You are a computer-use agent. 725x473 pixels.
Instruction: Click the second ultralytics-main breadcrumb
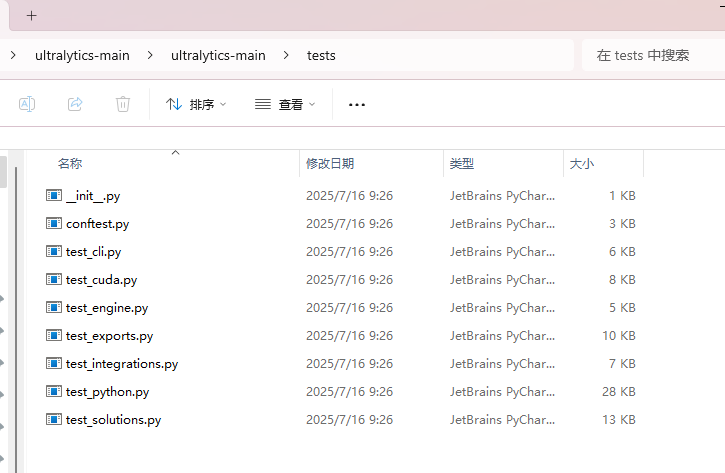pyautogui.click(x=218, y=55)
